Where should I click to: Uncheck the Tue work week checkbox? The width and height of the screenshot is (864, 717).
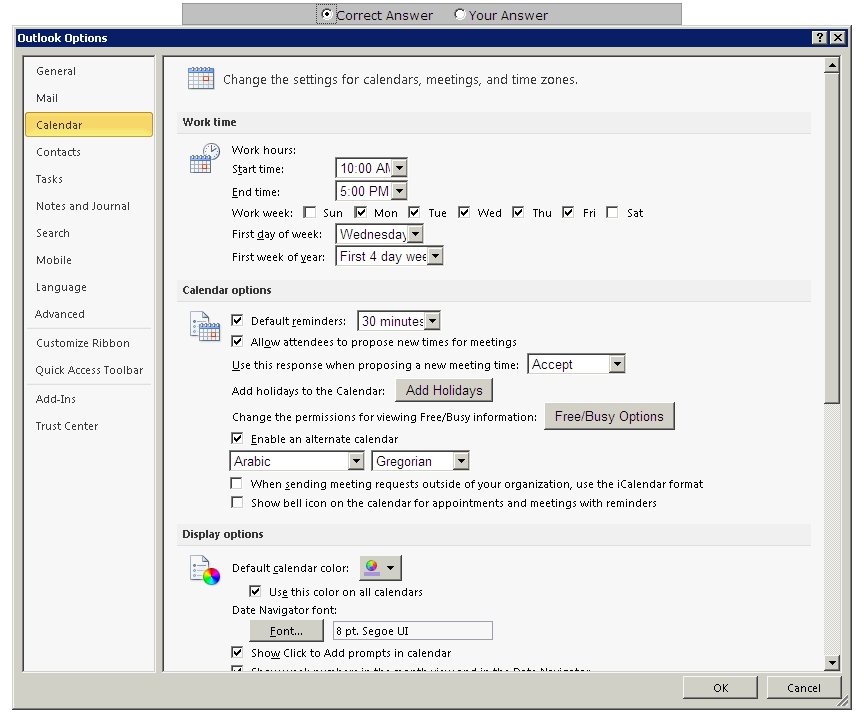(x=414, y=213)
